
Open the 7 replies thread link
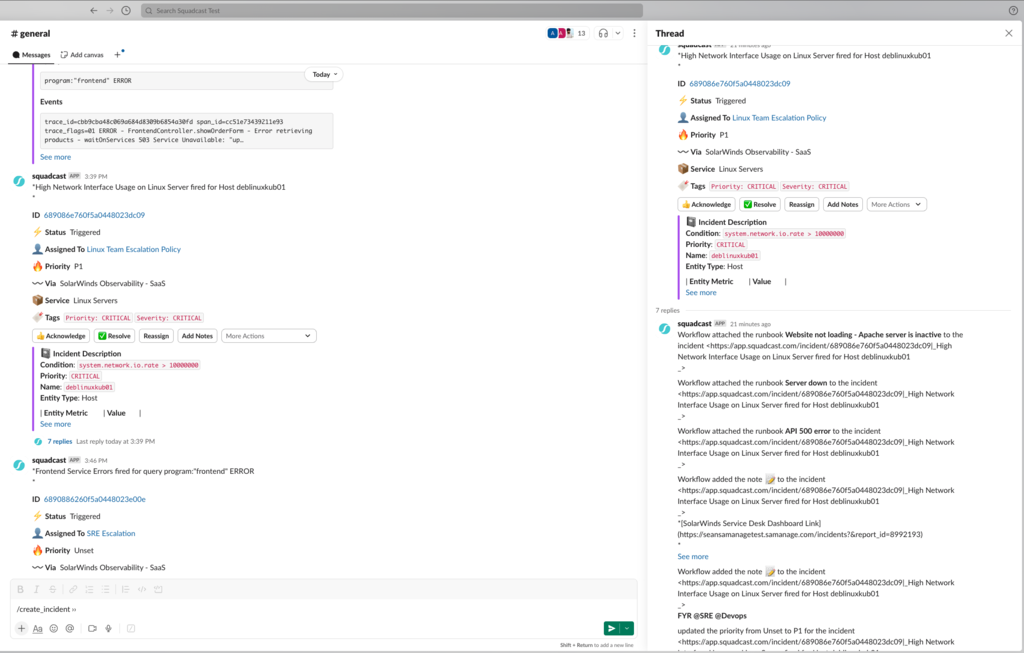pyautogui.click(x=60, y=441)
